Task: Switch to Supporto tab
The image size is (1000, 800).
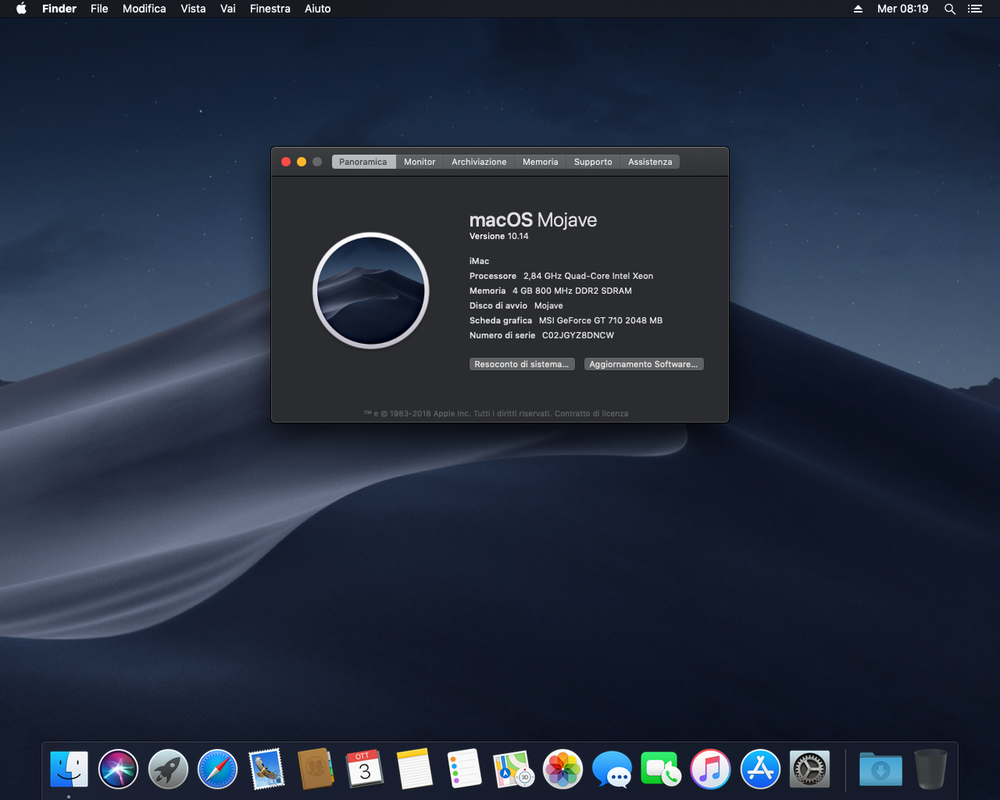Action: click(593, 161)
